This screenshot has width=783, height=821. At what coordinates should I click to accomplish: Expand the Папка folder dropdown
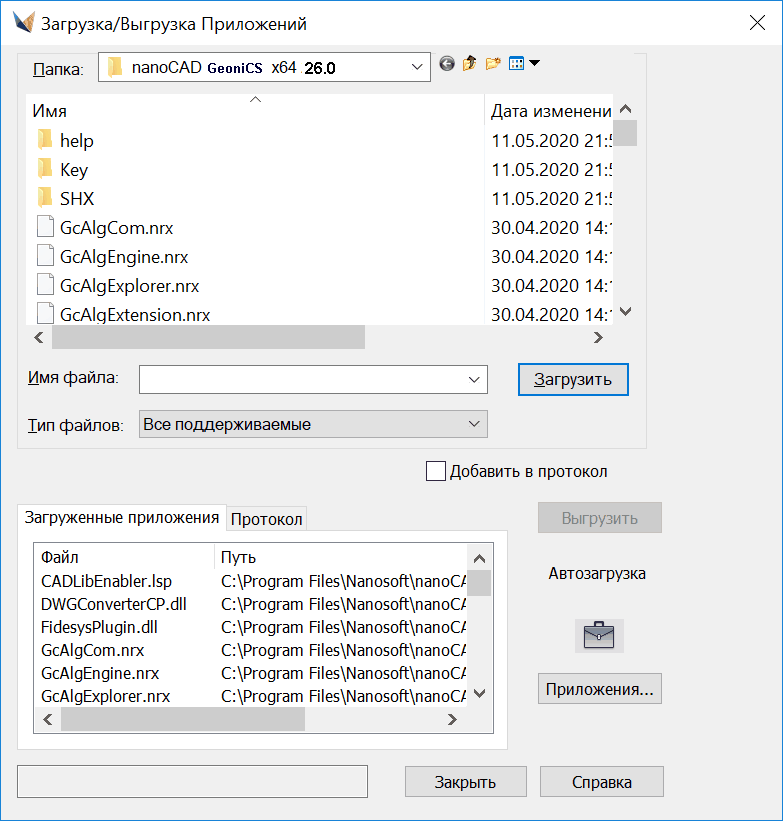(x=417, y=68)
